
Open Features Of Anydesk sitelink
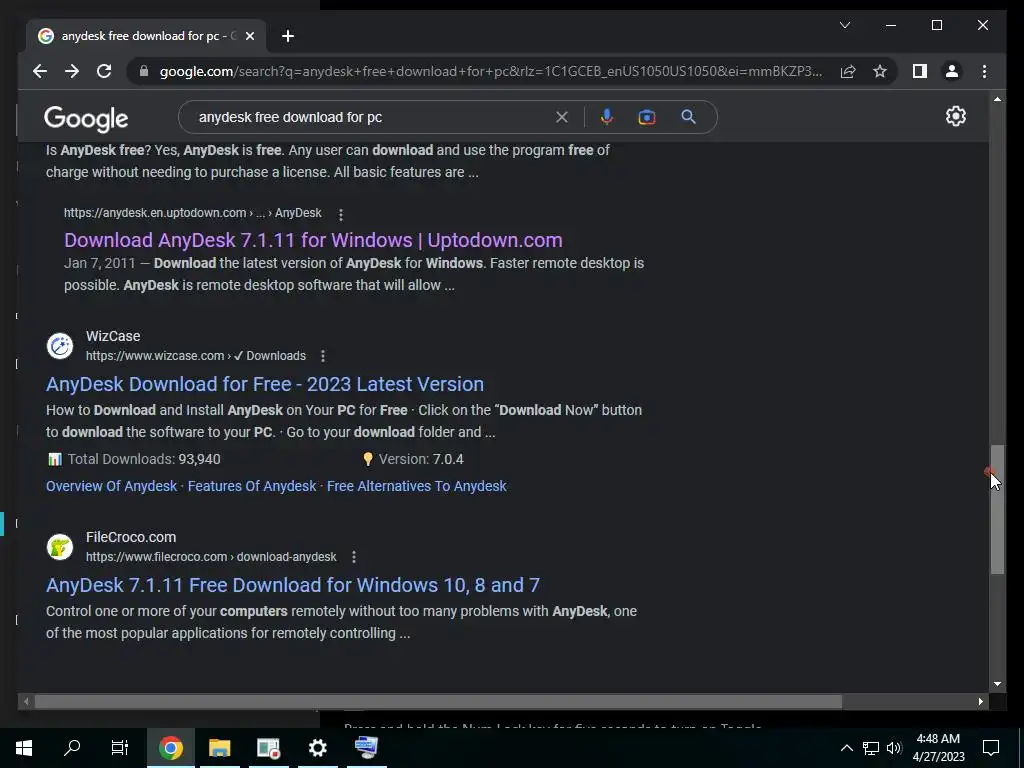pos(251,486)
